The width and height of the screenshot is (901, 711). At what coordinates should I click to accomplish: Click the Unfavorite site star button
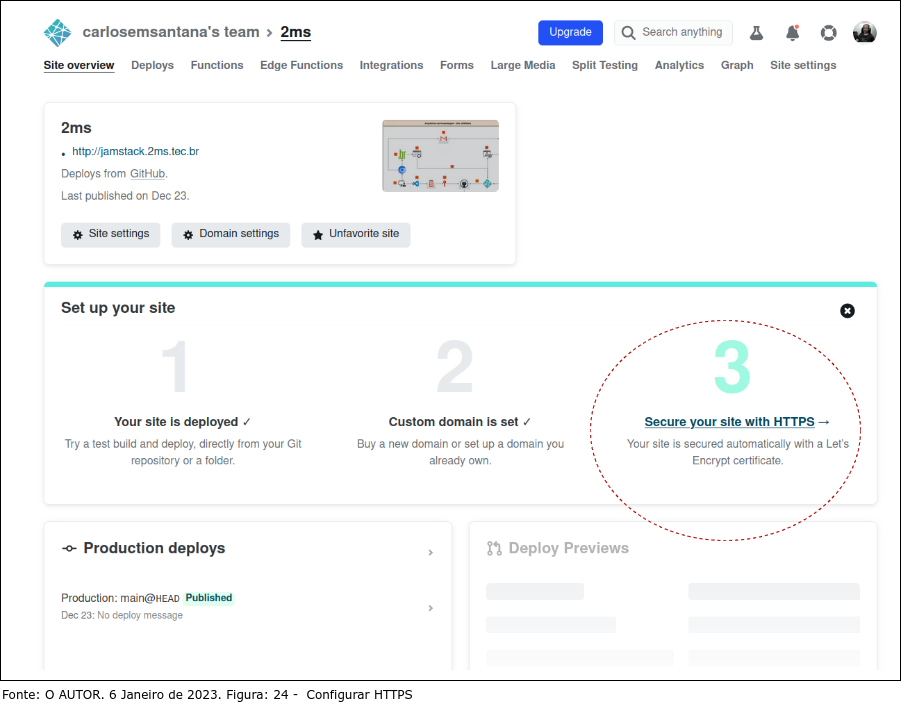pyautogui.click(x=356, y=235)
